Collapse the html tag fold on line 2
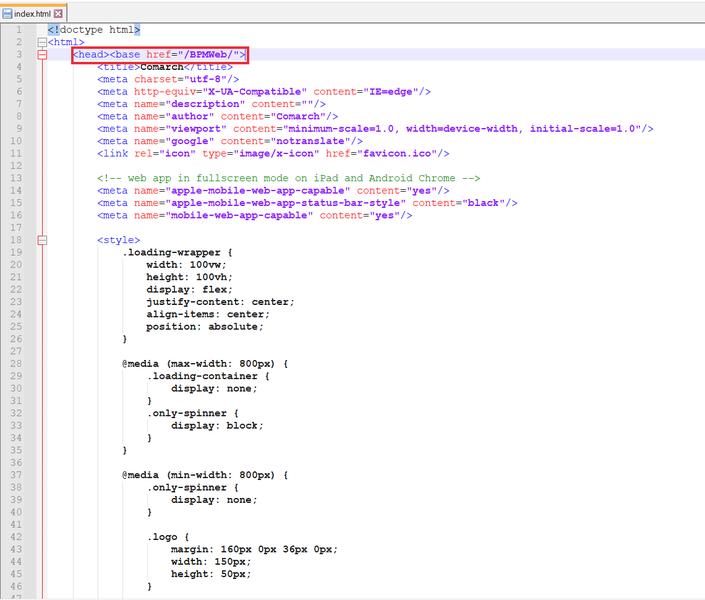Viewport: 705px width, 600px height. [42, 42]
